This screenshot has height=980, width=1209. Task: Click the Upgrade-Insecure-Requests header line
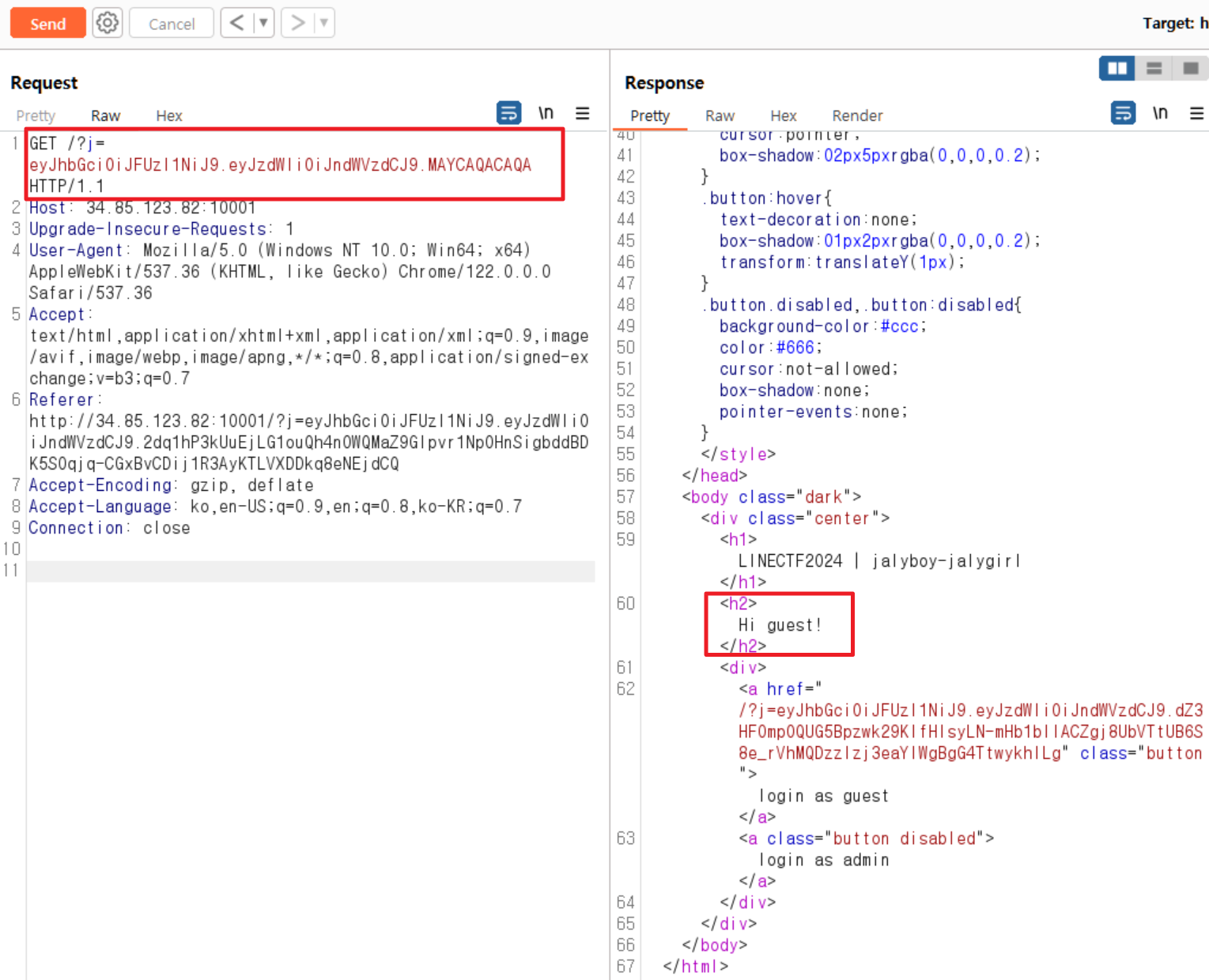[x=161, y=229]
